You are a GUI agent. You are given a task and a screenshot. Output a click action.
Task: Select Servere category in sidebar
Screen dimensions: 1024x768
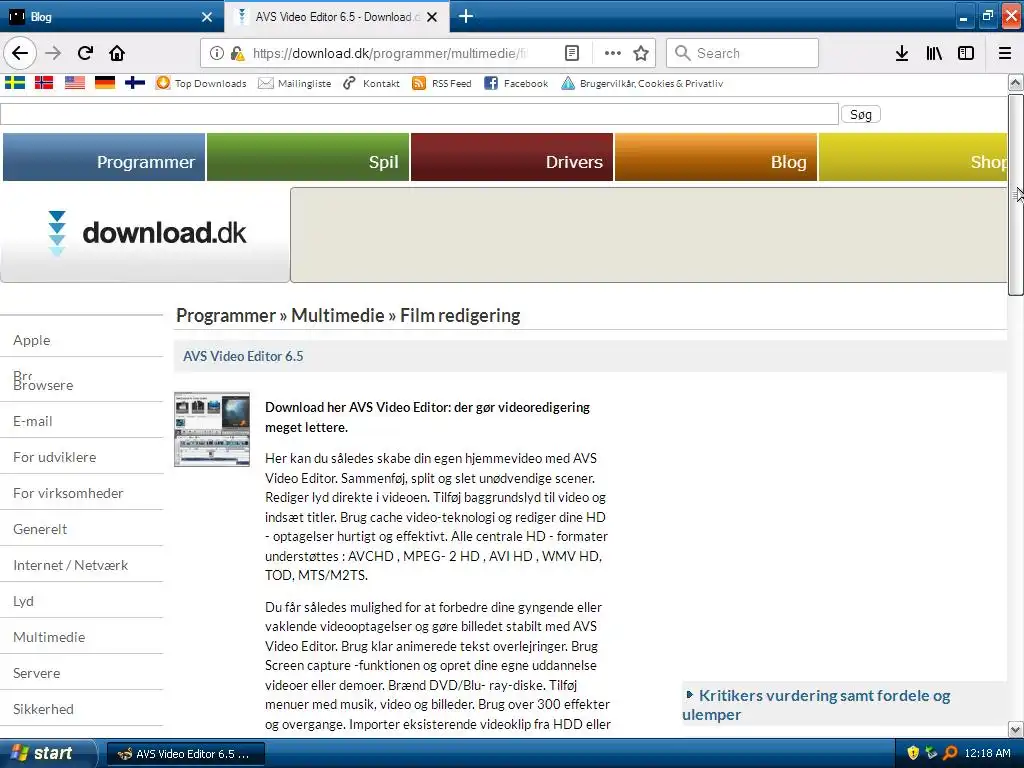[37, 673]
